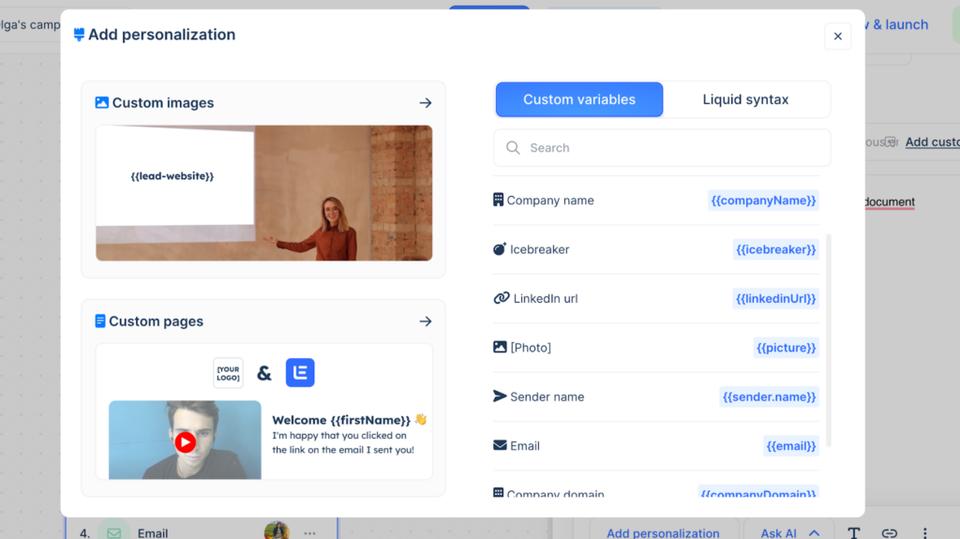Switch to the Liquid syntax tab
960x539 pixels.
pos(745,99)
